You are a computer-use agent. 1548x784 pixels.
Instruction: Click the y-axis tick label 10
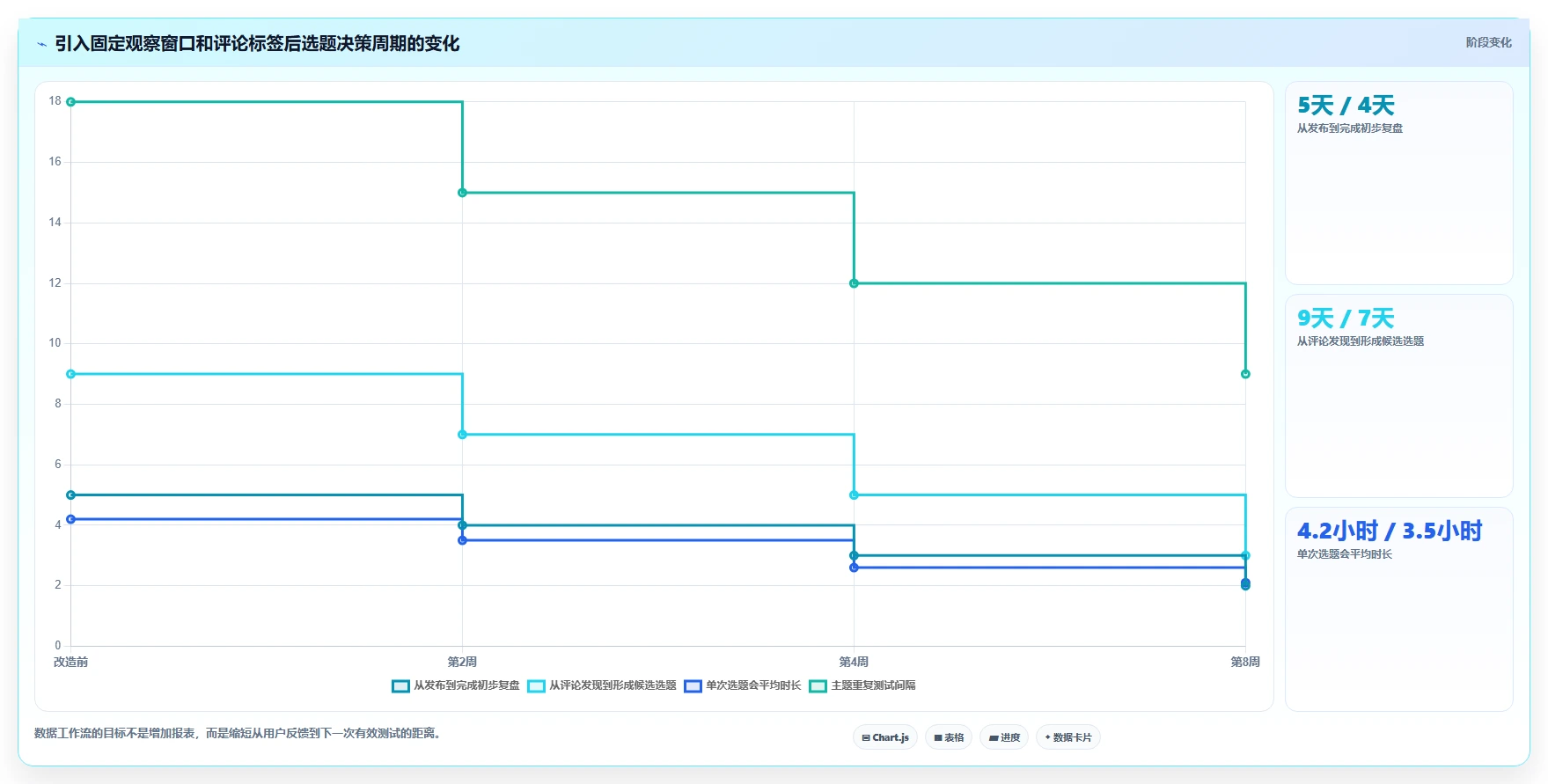(55, 343)
